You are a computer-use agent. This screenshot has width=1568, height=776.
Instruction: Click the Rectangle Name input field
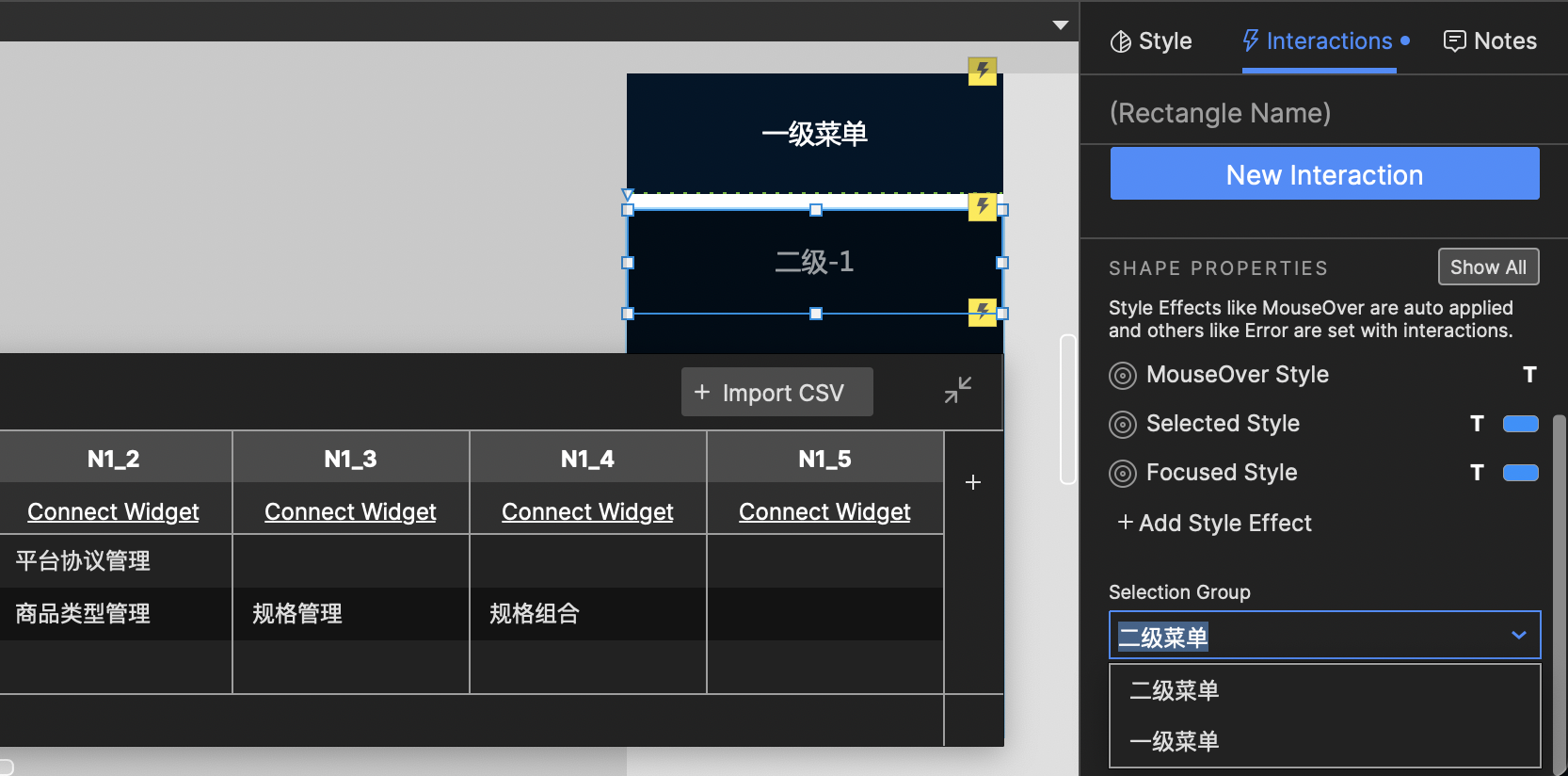[1325, 113]
